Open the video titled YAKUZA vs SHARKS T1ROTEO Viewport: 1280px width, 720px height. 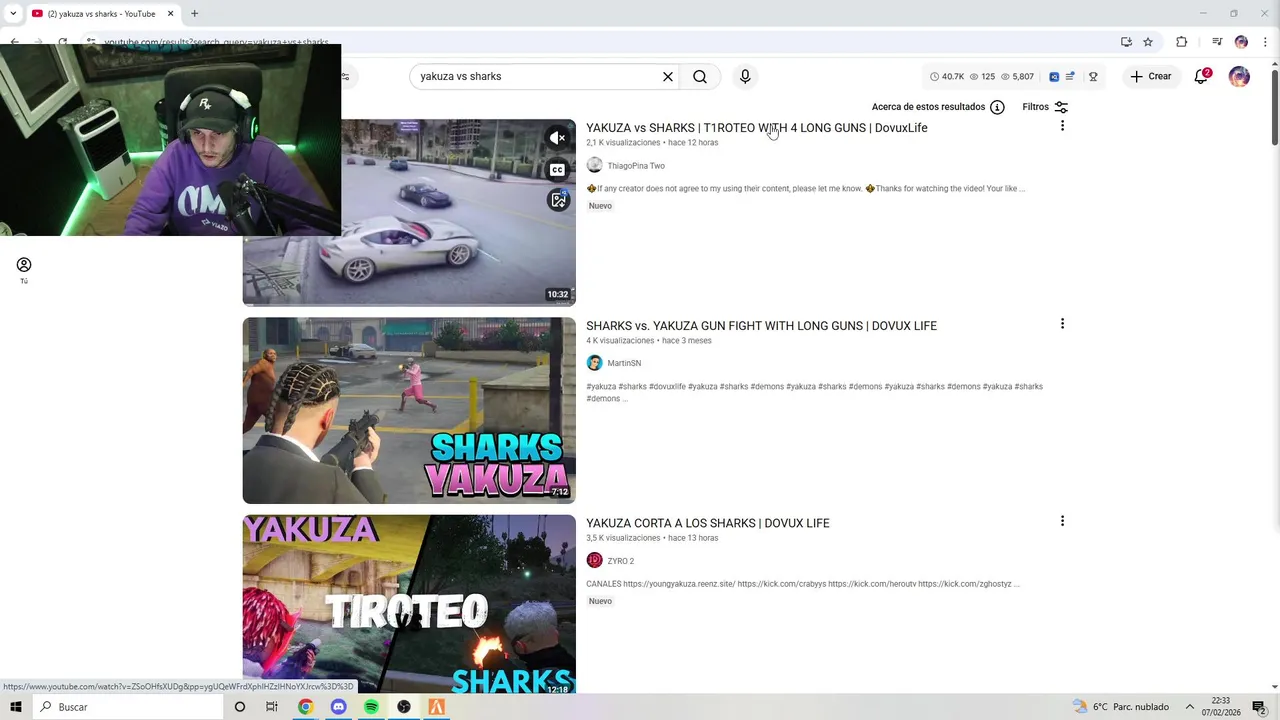[756, 128]
